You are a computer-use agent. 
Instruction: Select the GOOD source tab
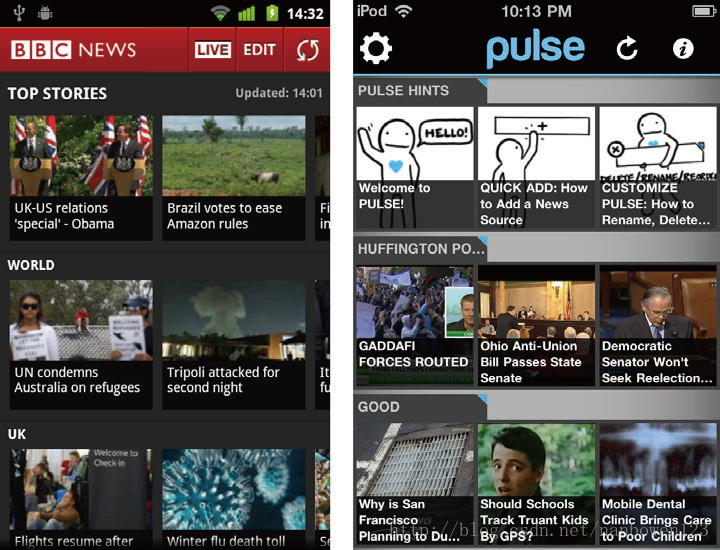[420, 407]
